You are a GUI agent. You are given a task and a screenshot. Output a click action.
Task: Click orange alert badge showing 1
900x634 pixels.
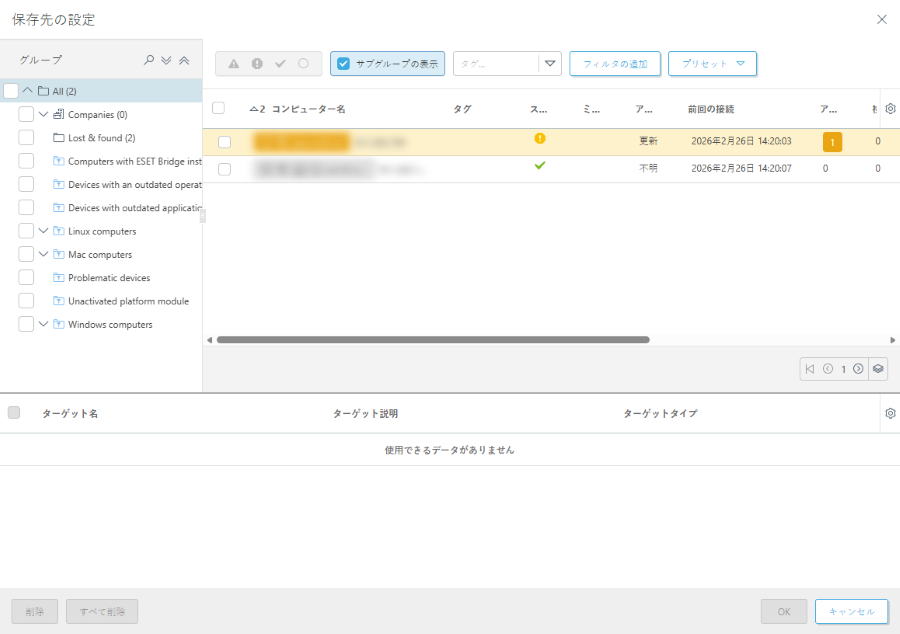point(832,142)
